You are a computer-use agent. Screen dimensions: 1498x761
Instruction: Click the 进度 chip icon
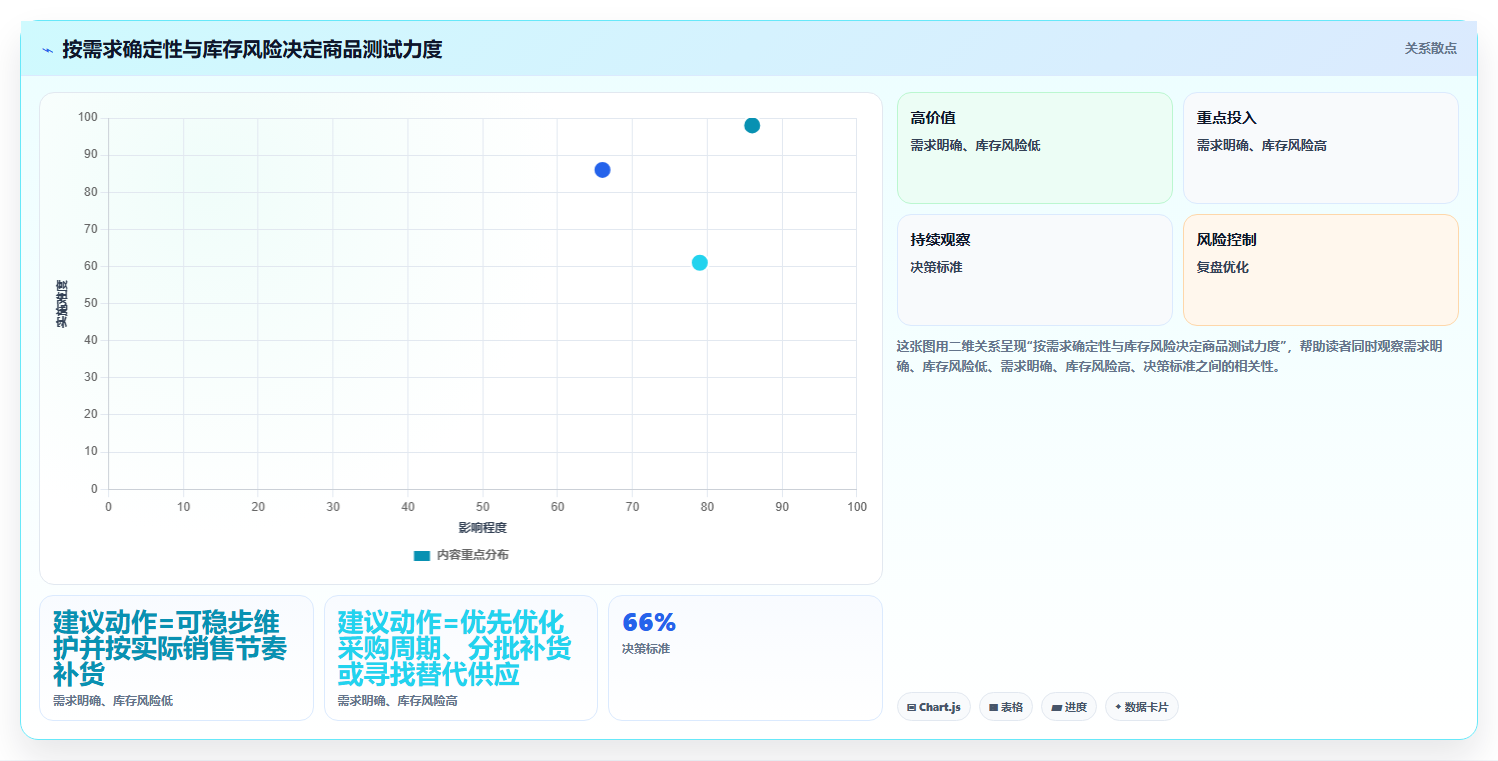coord(1056,708)
